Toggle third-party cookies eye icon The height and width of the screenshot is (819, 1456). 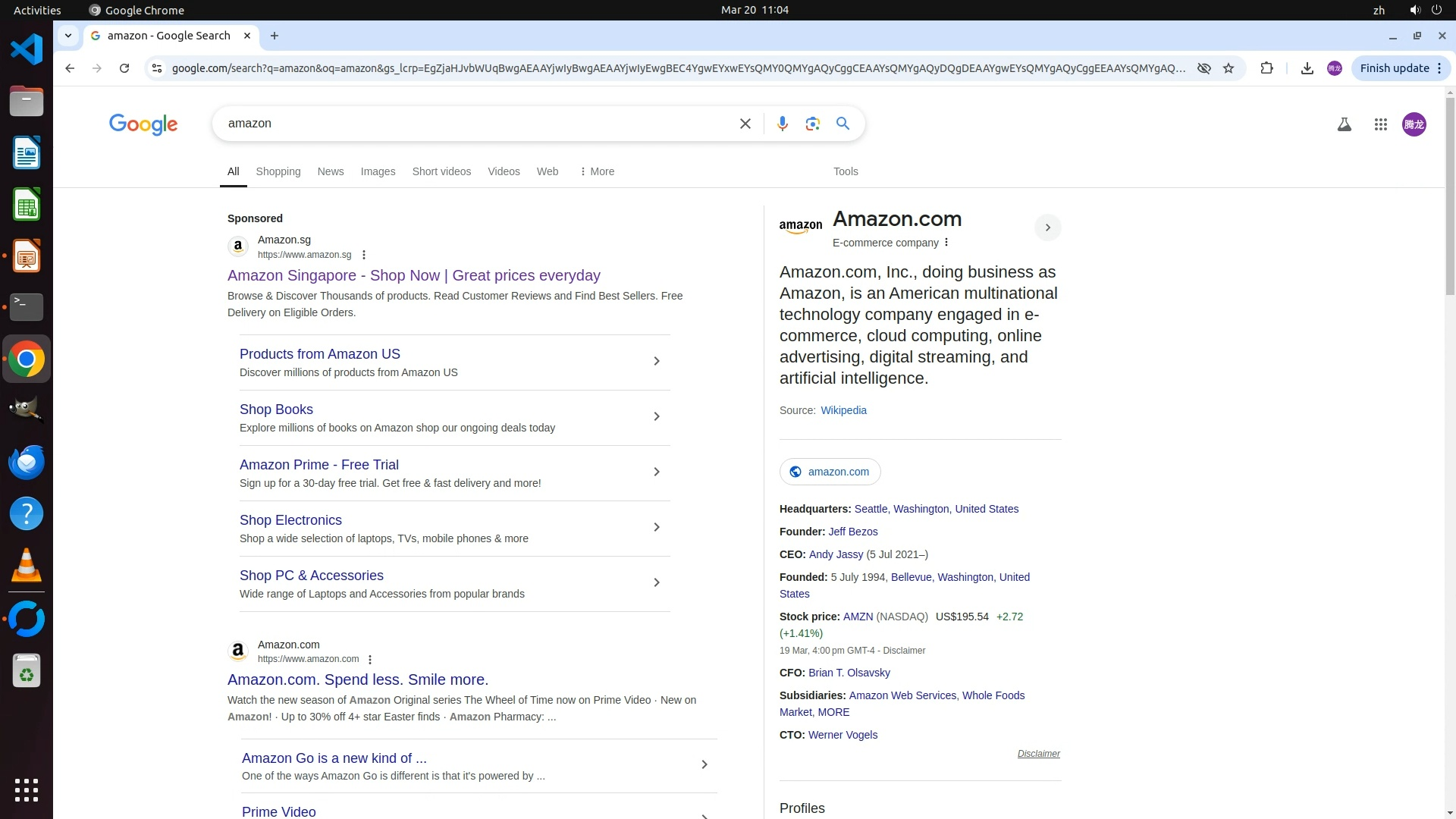(1203, 68)
